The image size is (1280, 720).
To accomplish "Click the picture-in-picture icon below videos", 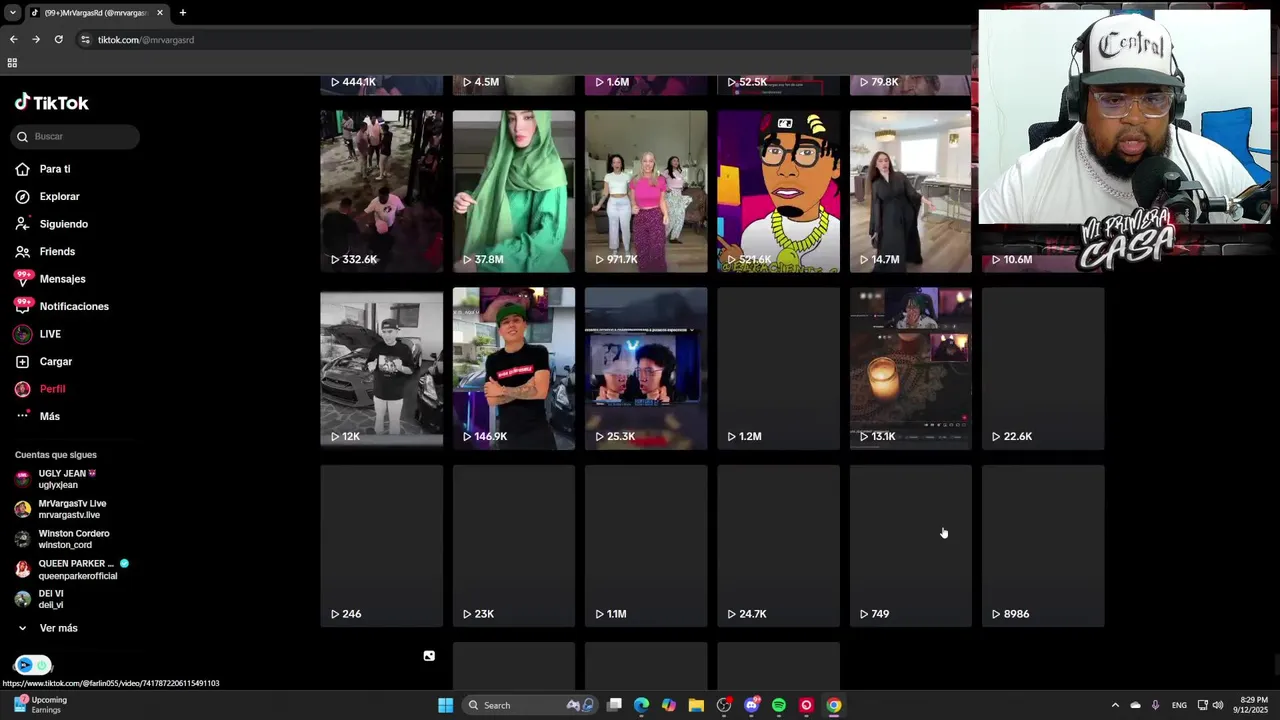I will [x=429, y=656].
